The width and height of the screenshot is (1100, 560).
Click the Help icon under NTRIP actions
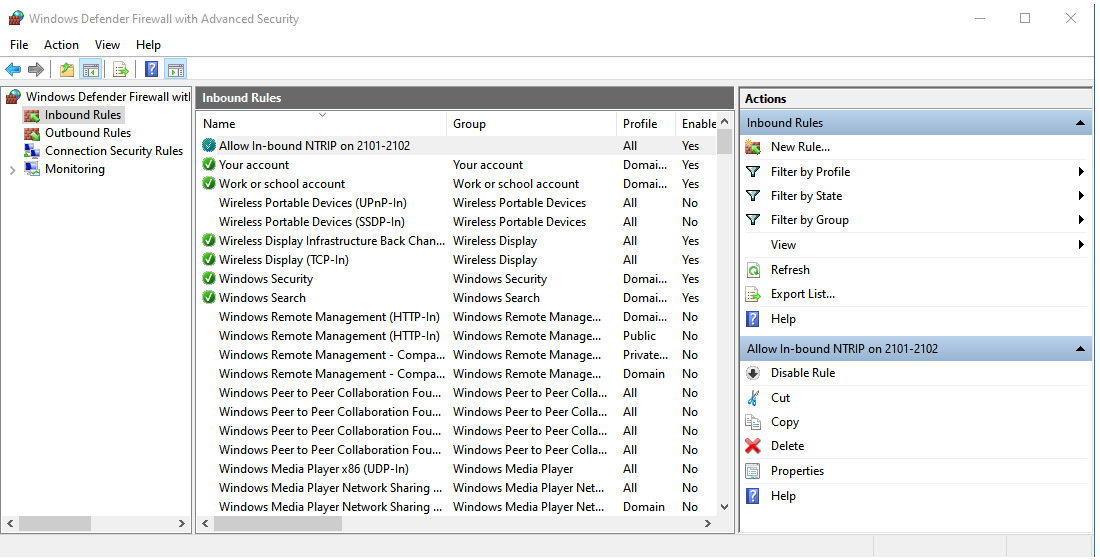(753, 496)
